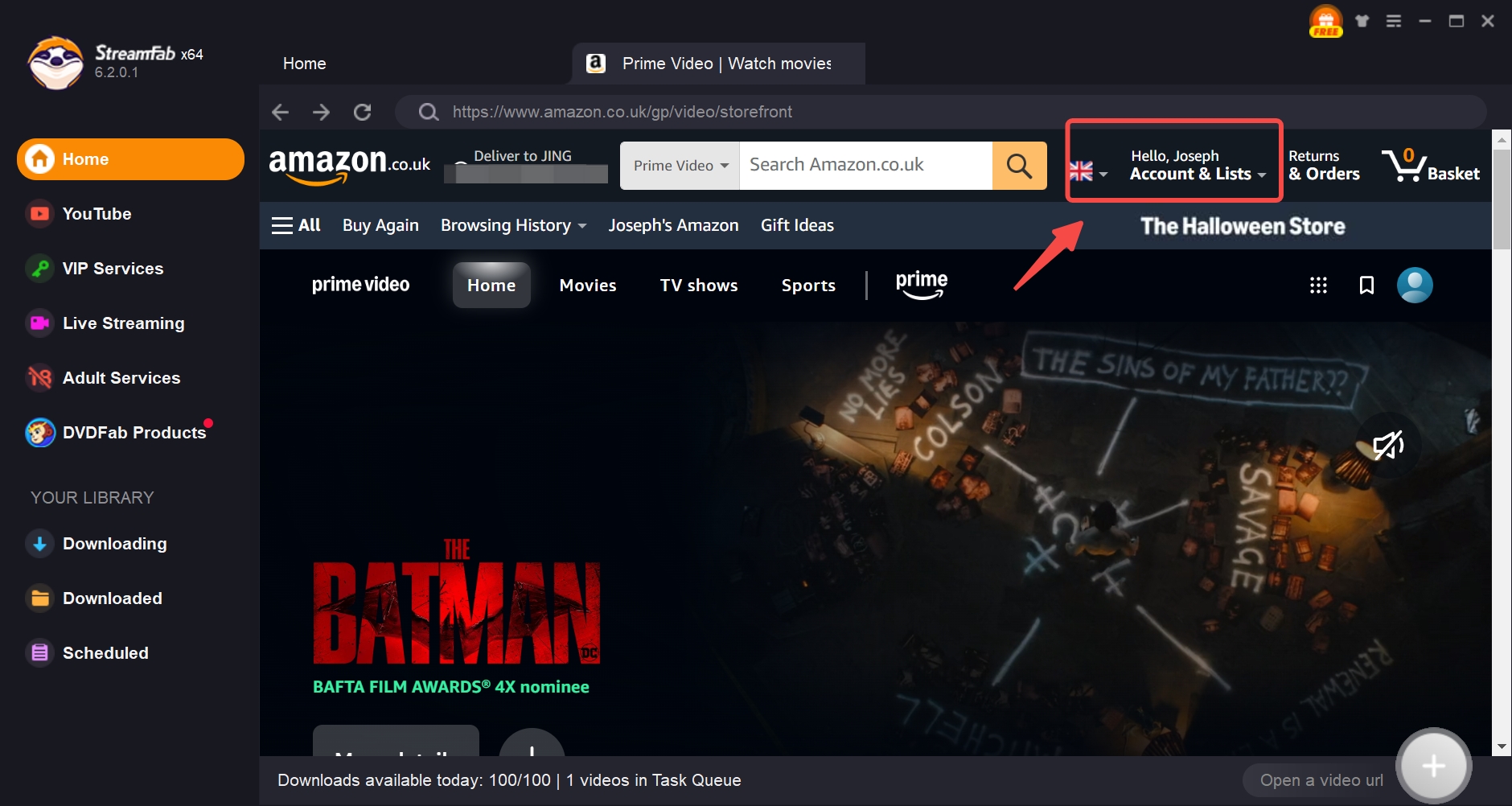Open the Home item in sidebar
Image resolution: width=1512 pixels, height=806 pixels.
coord(130,159)
